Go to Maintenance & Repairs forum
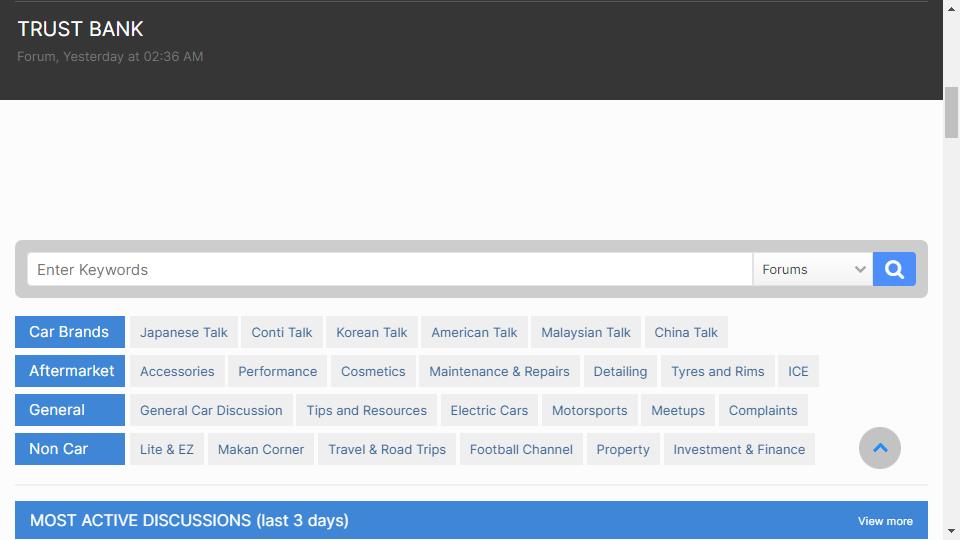960x540 pixels. pos(499,372)
